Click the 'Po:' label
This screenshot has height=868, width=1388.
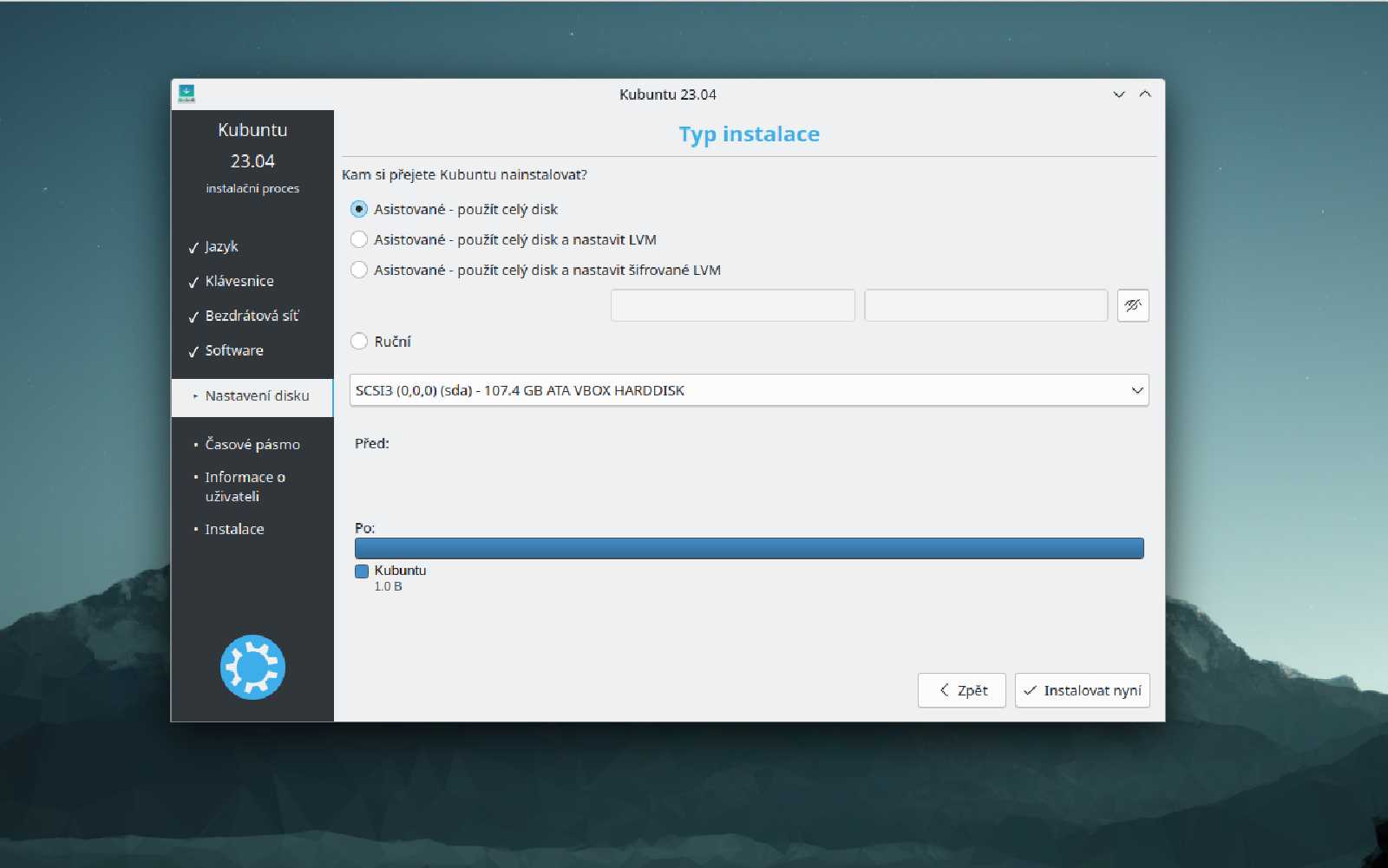click(x=364, y=528)
